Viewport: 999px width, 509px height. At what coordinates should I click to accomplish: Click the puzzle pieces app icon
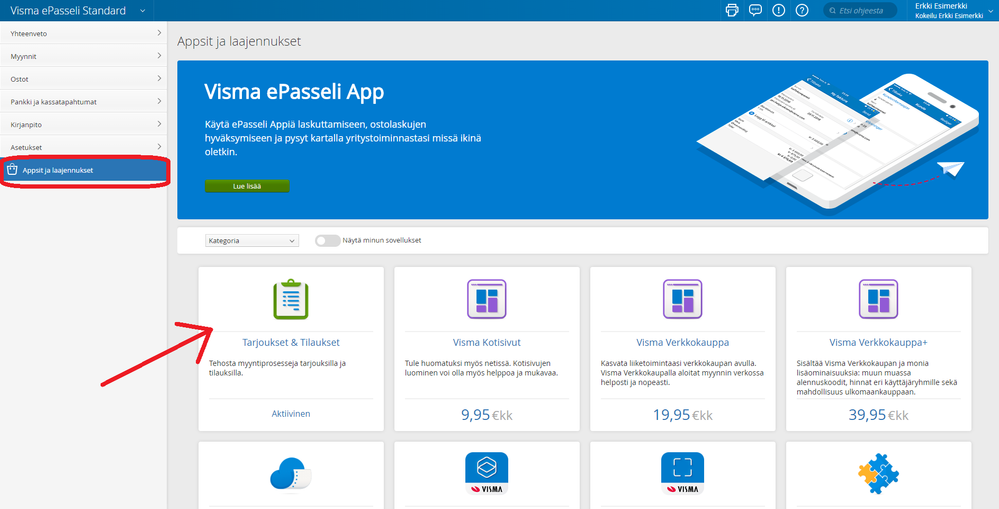click(x=878, y=473)
